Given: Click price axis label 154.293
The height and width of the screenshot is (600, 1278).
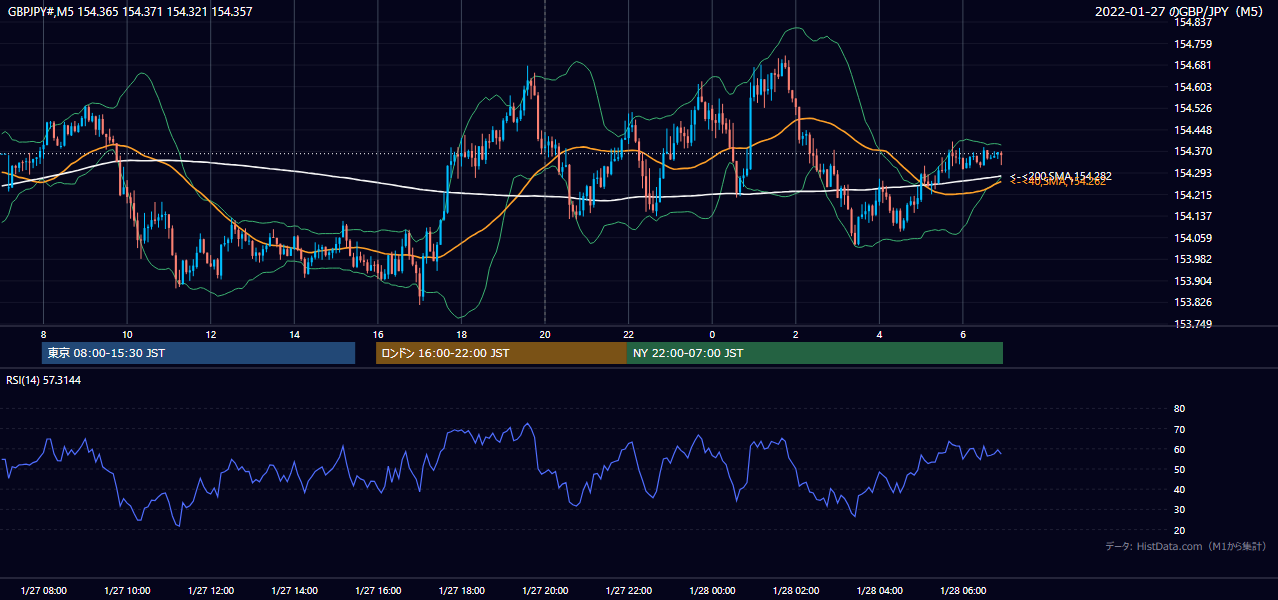Looking at the screenshot, I should pos(1194,173).
